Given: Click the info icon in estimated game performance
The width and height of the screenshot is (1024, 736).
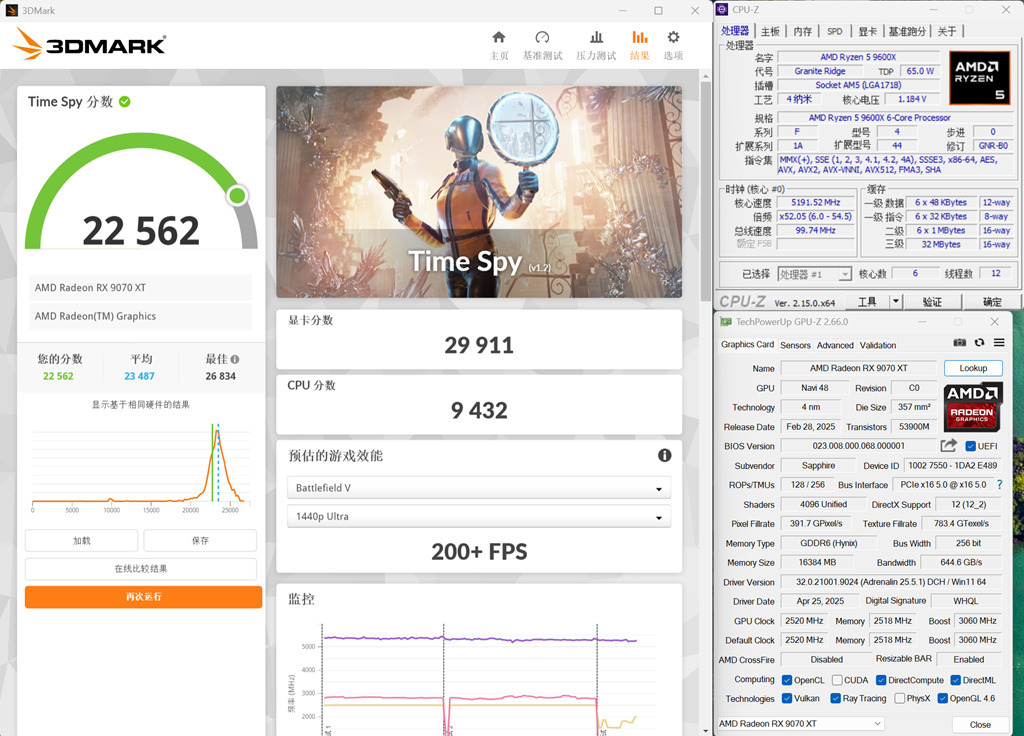Looking at the screenshot, I should point(664,455).
